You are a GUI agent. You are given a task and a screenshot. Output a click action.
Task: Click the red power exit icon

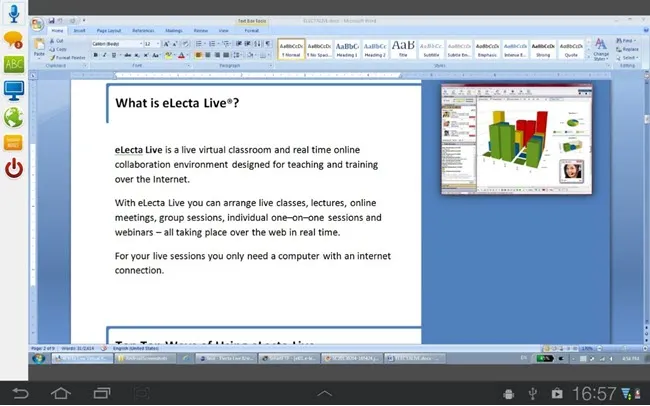[14, 168]
